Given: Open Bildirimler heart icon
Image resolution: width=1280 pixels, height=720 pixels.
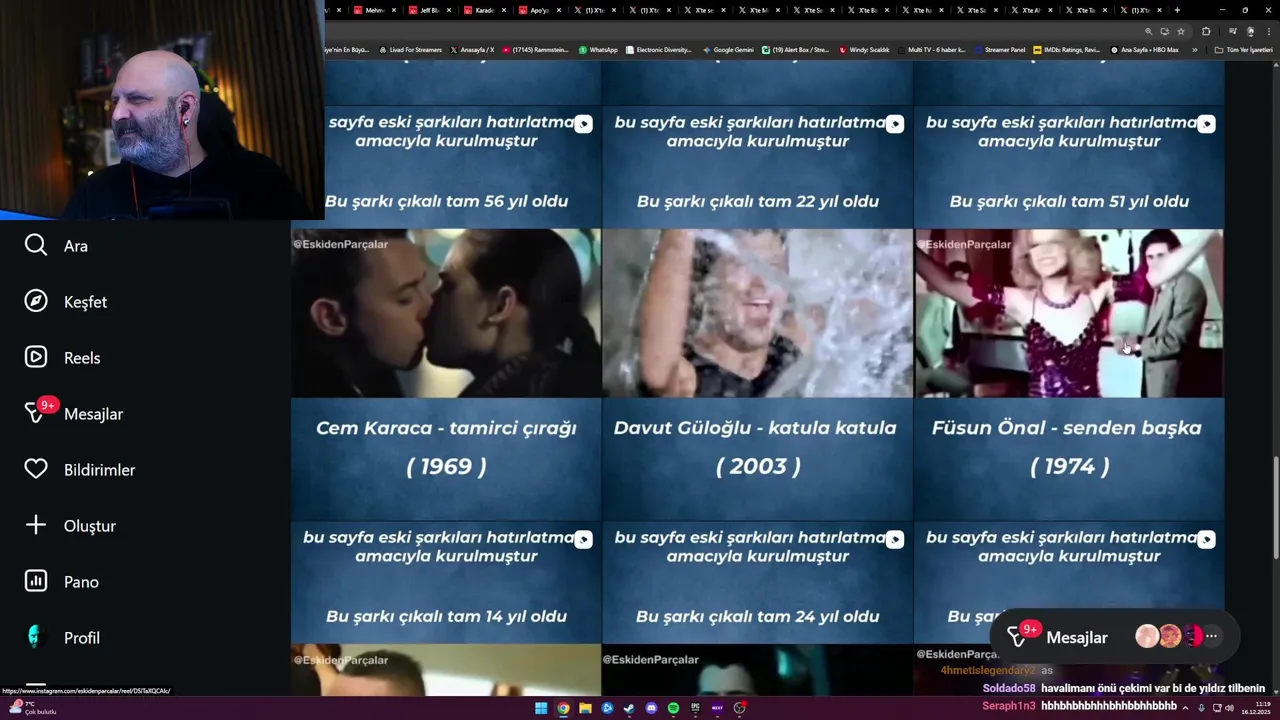Looking at the screenshot, I should coord(36,469).
